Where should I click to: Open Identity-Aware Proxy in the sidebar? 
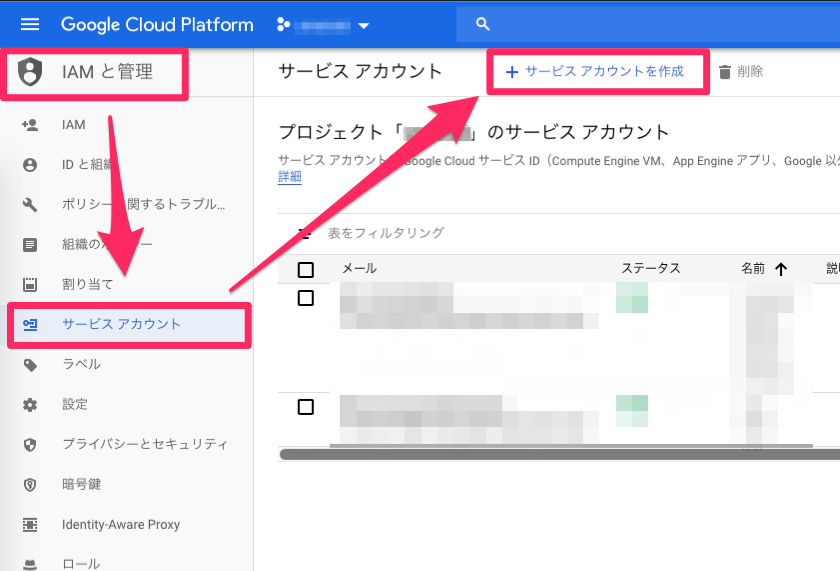point(121,524)
